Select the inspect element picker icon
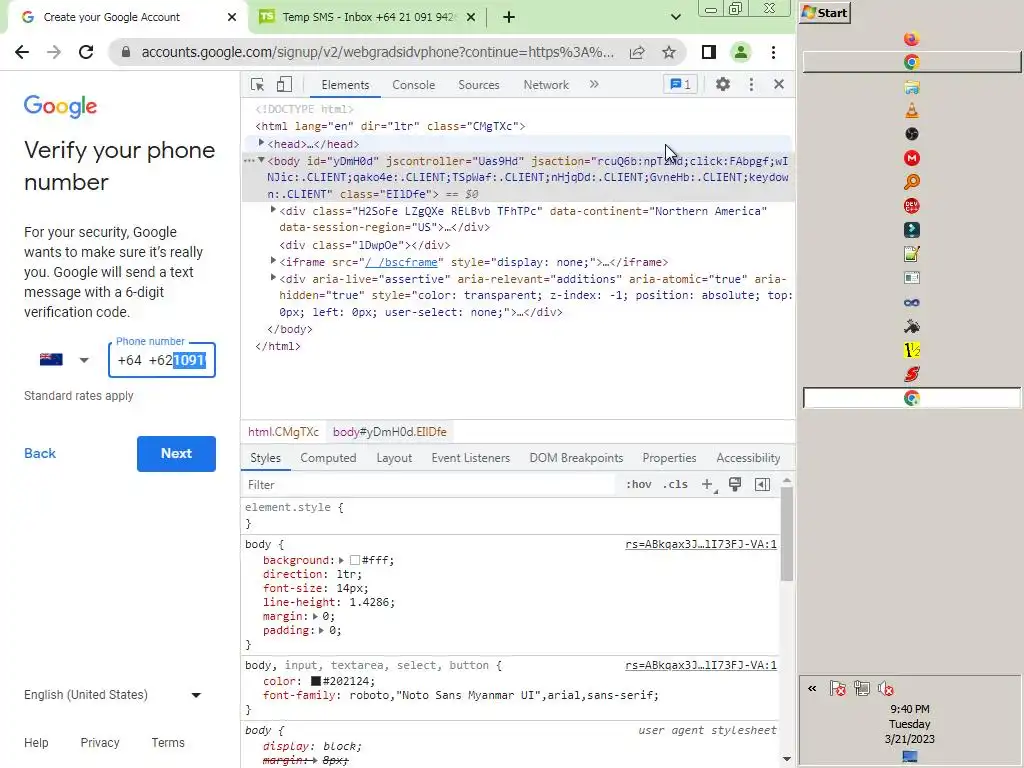Image resolution: width=1024 pixels, height=768 pixels. [x=257, y=85]
